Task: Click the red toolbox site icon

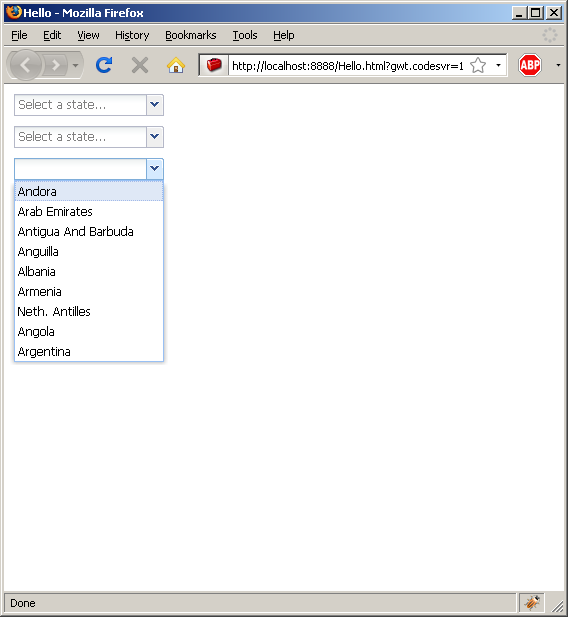Action: pos(214,65)
